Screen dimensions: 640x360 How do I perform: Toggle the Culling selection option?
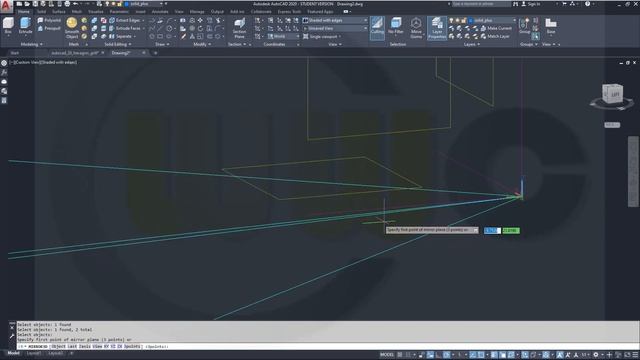point(377,28)
